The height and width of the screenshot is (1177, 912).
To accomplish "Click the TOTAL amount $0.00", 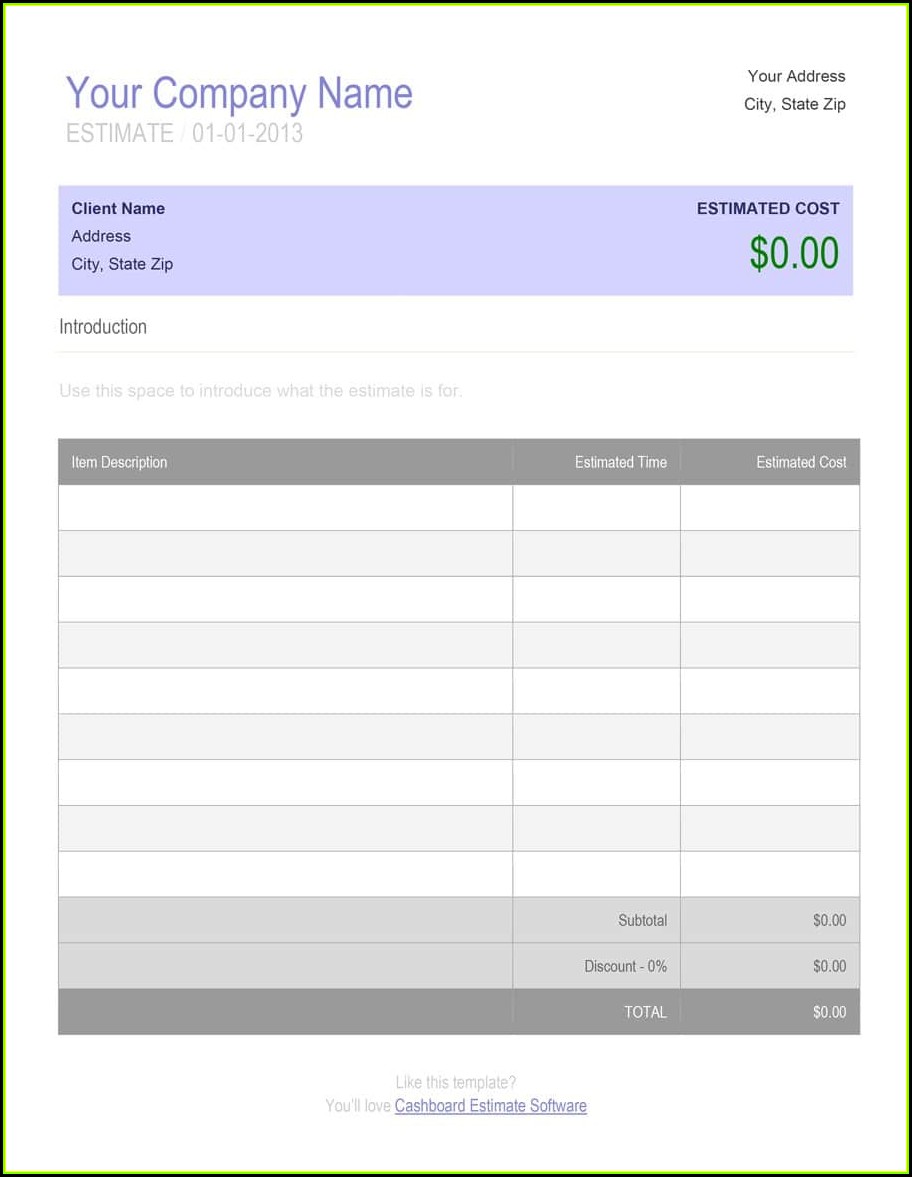I will click(829, 1013).
